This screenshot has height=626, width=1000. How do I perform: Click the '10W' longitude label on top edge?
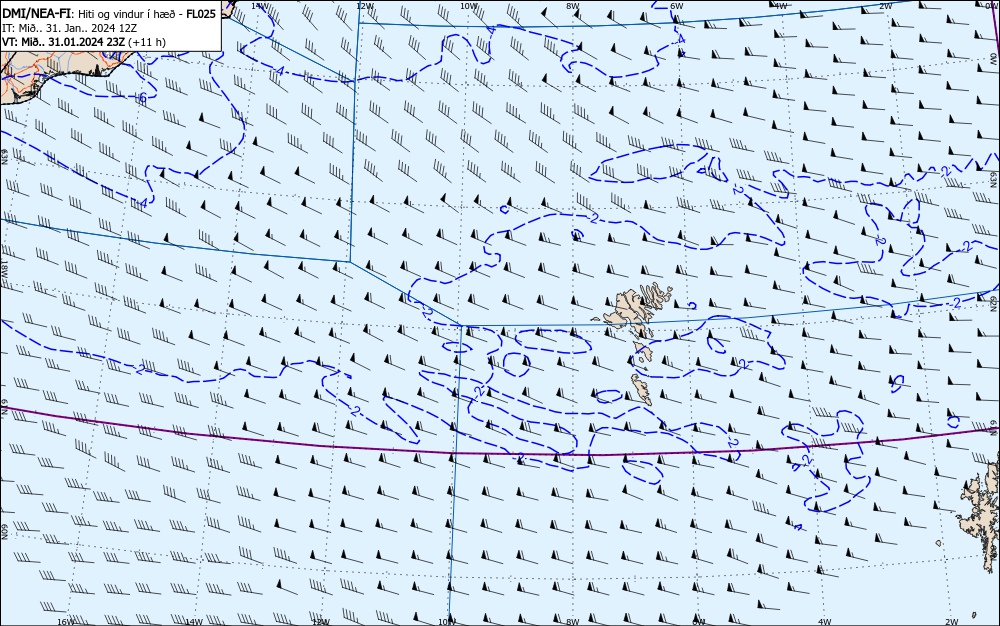[x=469, y=6]
